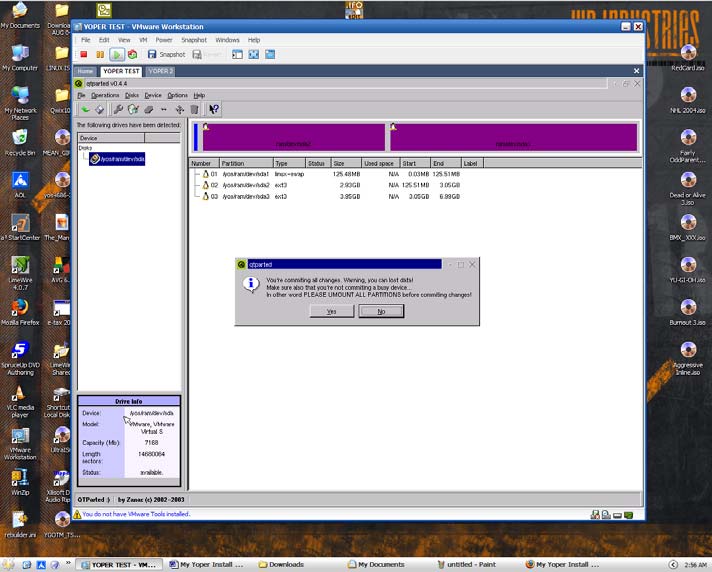Select the YOPER TEST tab
The image size is (712, 572).
pyautogui.click(x=121, y=71)
